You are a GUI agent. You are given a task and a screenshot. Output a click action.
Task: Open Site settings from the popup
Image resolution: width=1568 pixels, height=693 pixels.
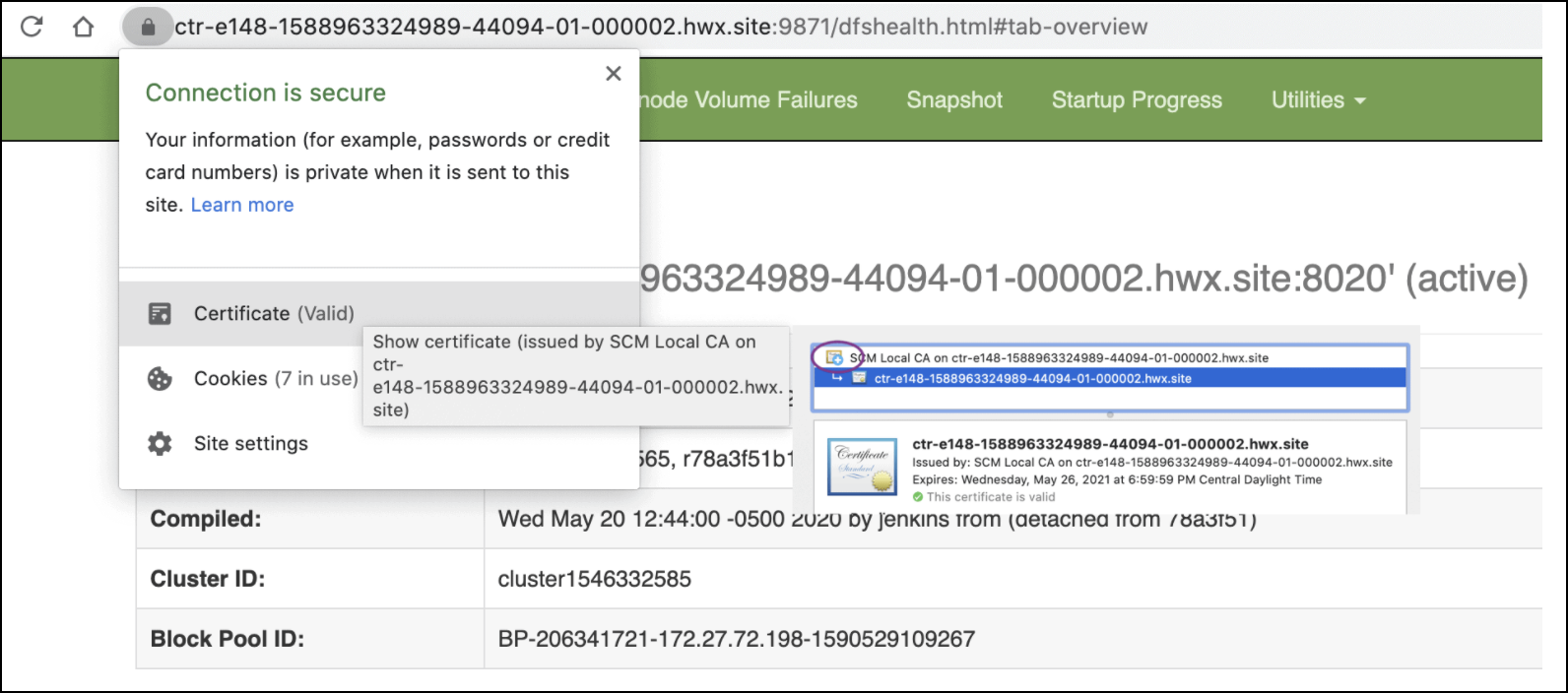pos(251,444)
